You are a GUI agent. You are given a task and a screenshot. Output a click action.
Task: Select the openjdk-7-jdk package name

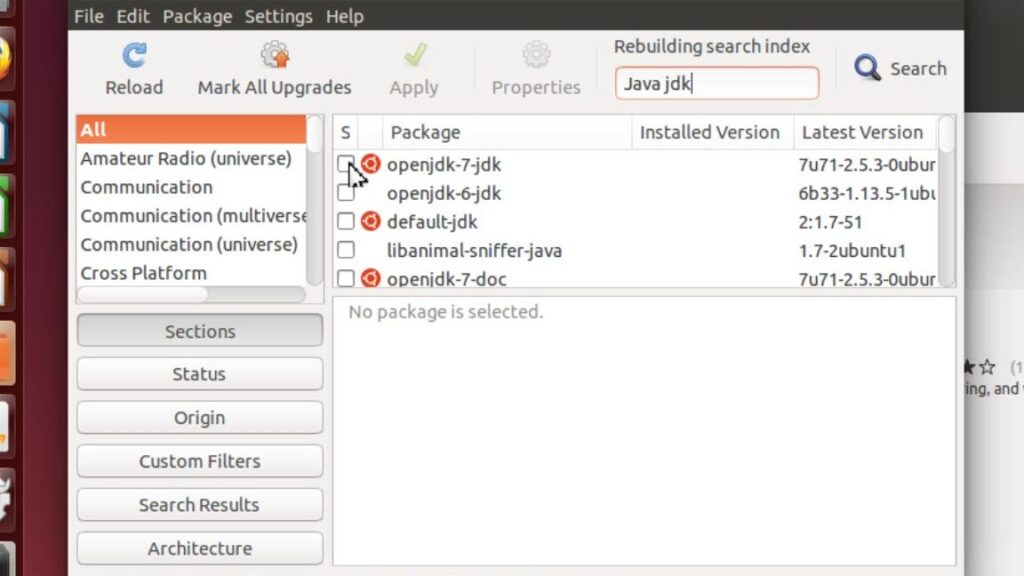click(x=443, y=165)
